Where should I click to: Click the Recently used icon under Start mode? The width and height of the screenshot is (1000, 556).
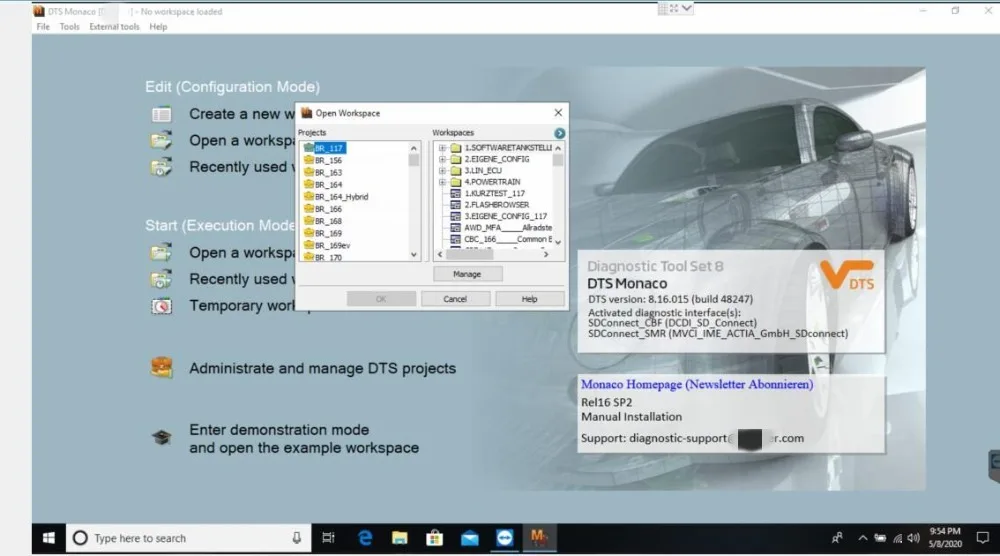161,279
